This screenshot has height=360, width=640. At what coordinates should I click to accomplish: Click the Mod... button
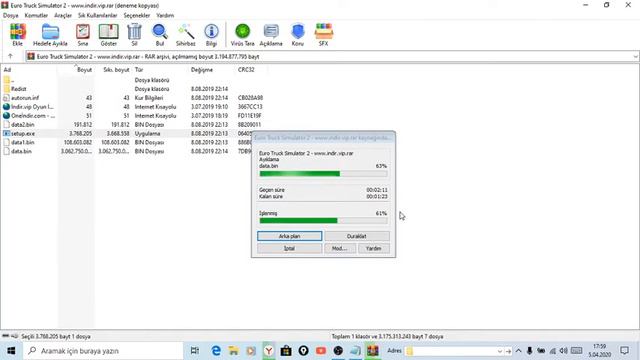339,249
